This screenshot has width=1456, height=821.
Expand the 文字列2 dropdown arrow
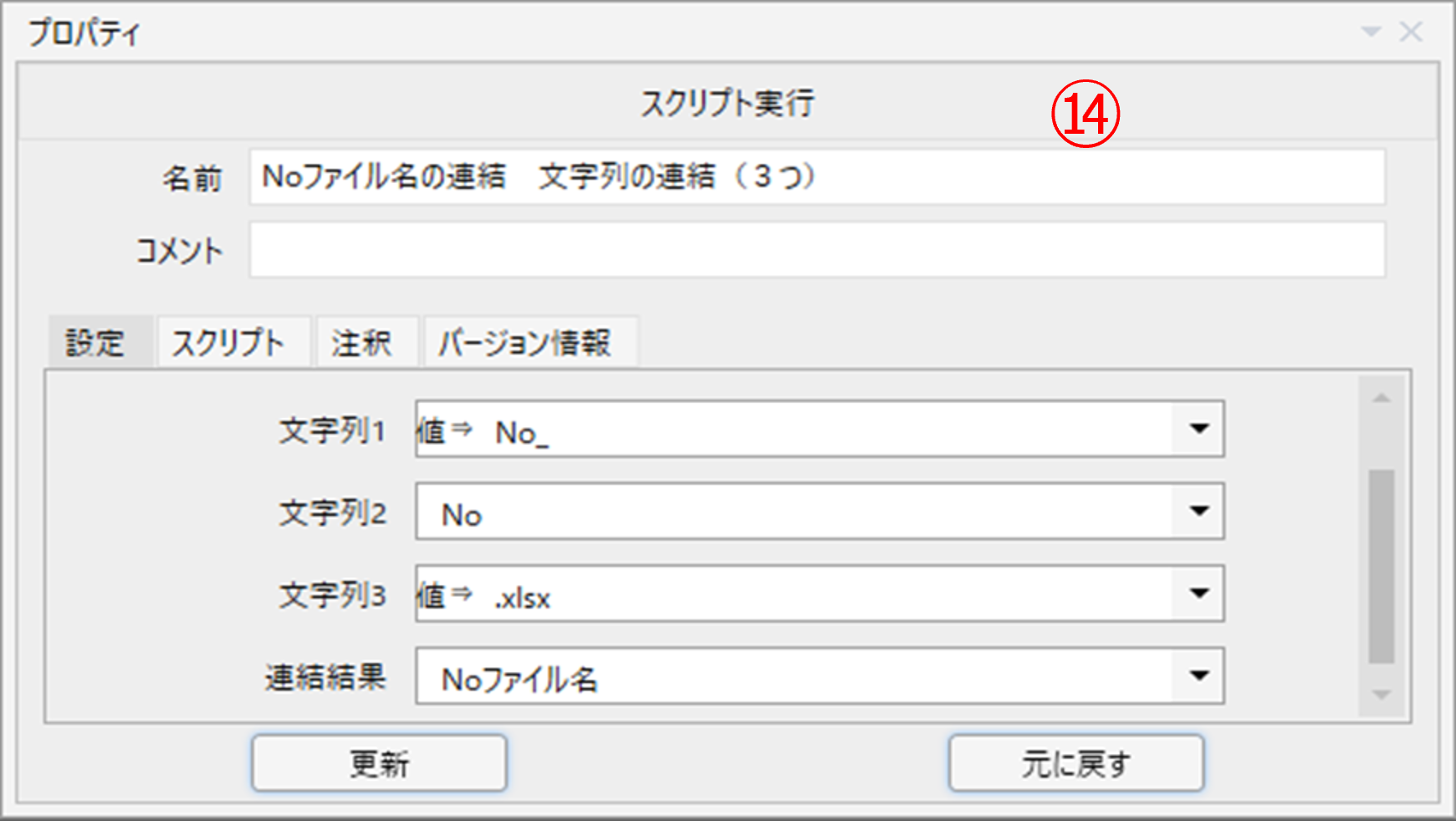coord(1199,511)
